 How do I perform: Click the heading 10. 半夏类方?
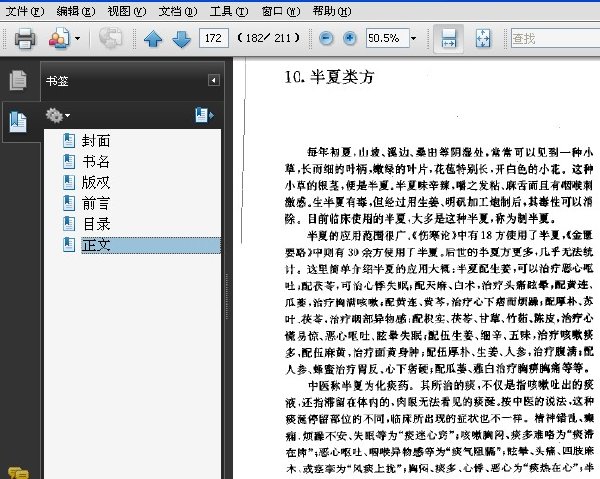329,77
